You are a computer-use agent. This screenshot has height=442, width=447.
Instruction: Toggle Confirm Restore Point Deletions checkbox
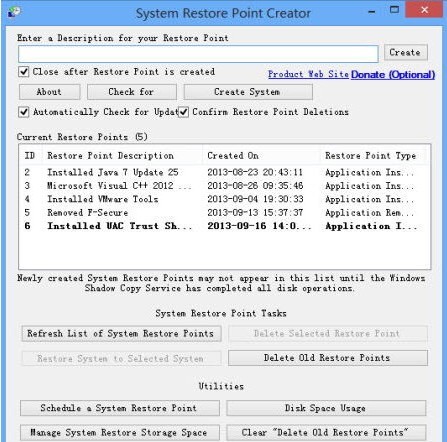tap(183, 112)
